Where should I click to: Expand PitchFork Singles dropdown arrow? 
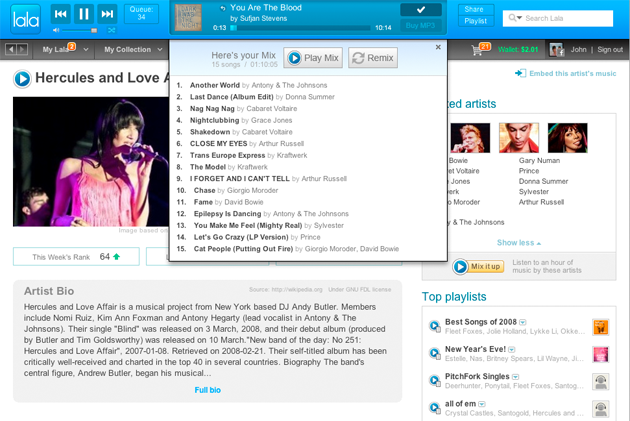(x=515, y=377)
